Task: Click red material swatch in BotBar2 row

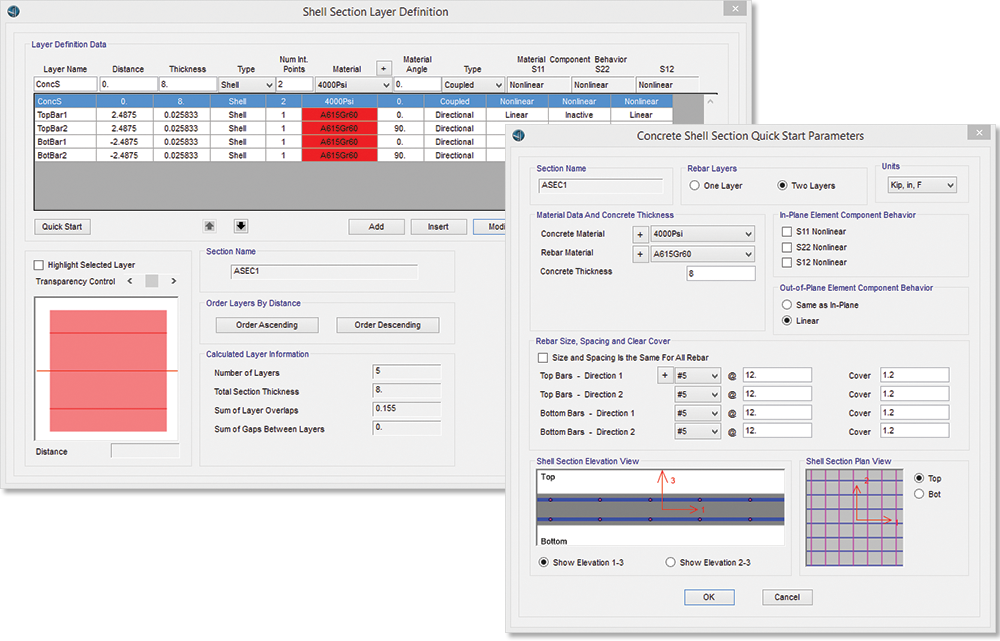Action: [x=339, y=155]
